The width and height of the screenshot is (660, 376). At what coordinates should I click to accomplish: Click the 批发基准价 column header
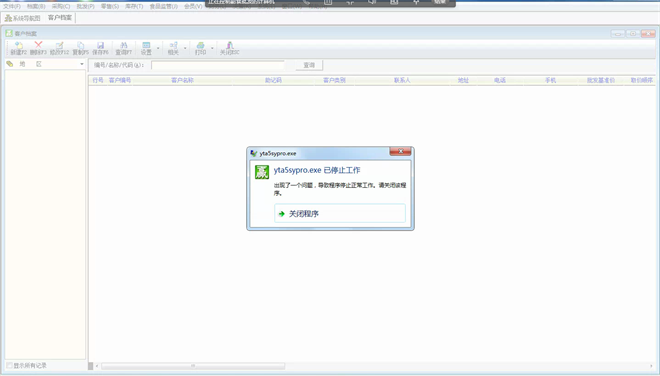[x=601, y=80]
